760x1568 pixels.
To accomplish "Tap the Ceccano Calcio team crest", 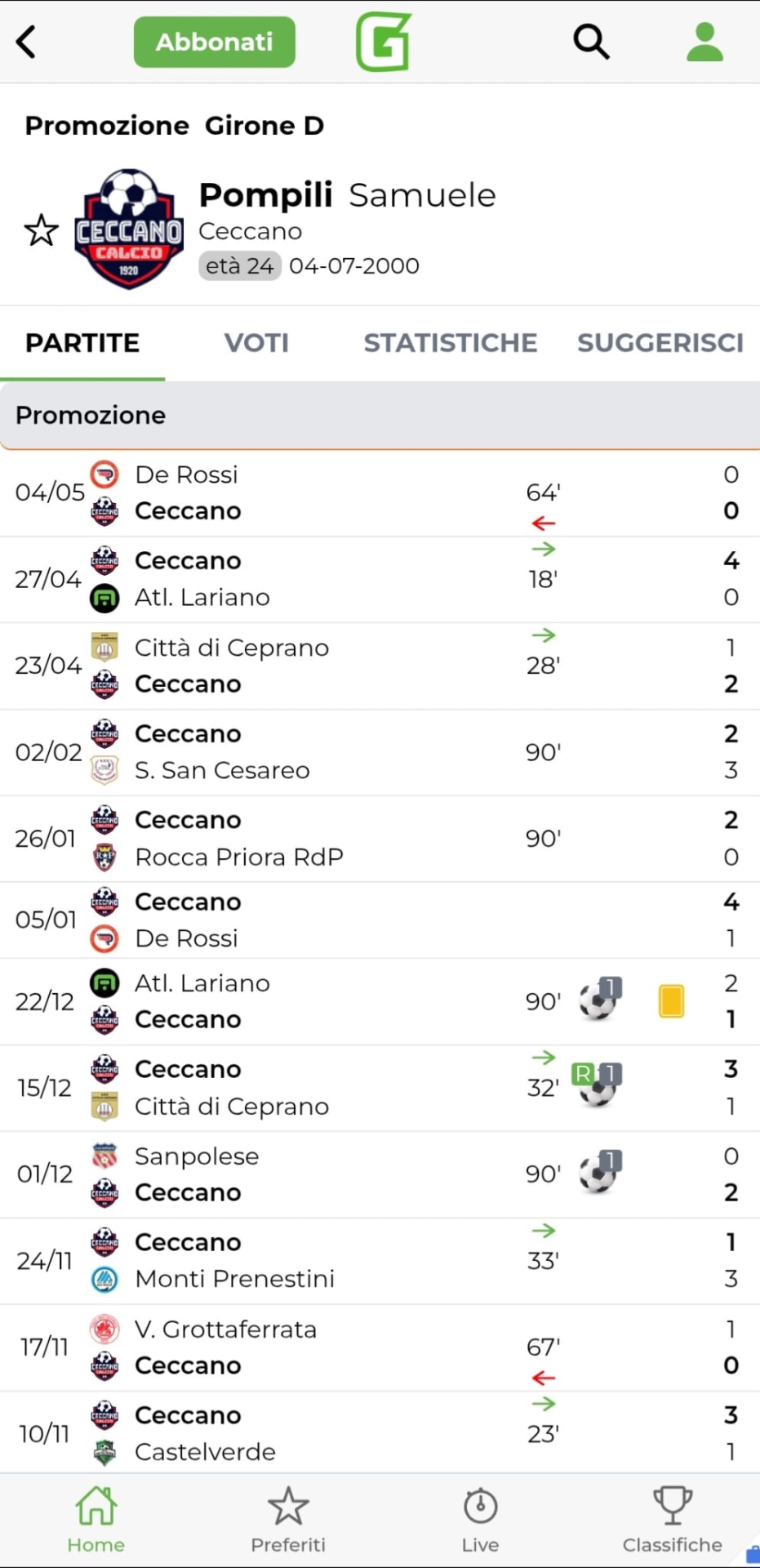I will [129, 229].
